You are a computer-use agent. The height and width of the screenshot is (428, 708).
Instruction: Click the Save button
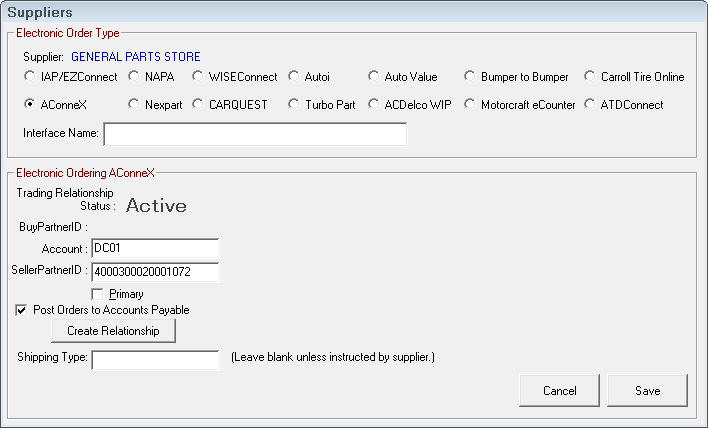pyautogui.click(x=647, y=390)
